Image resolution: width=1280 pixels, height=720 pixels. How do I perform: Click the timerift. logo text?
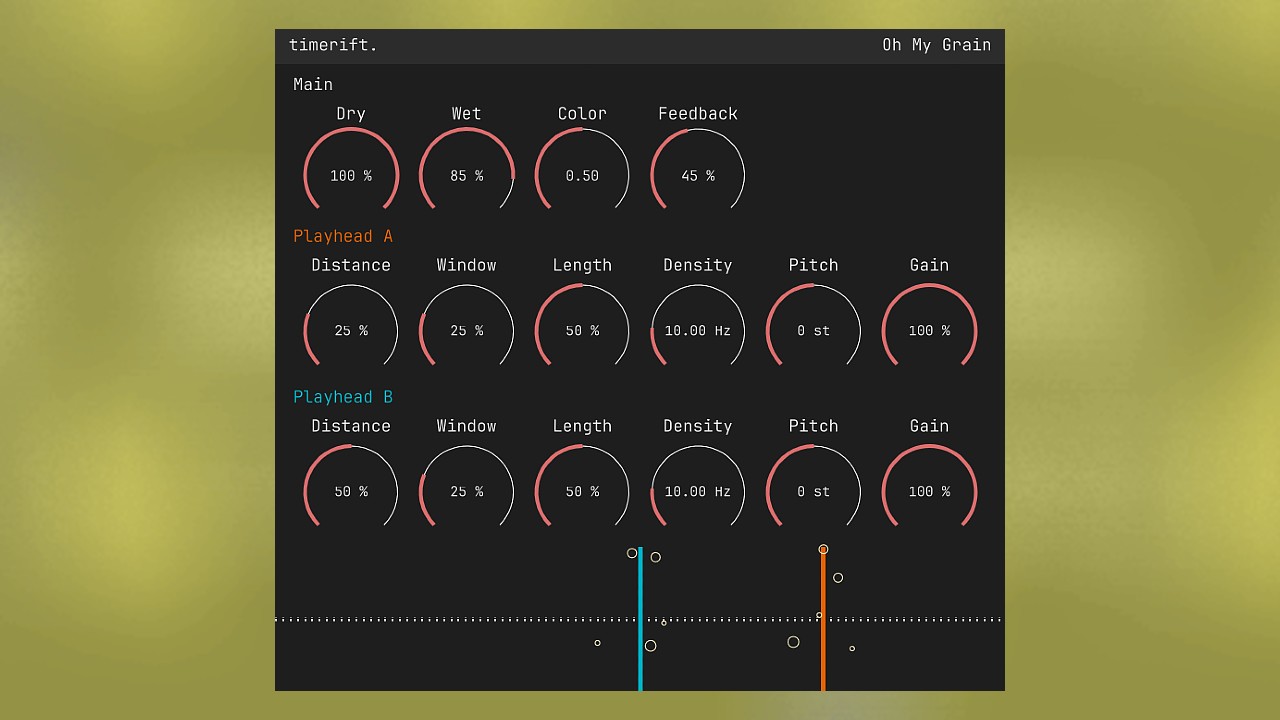333,45
